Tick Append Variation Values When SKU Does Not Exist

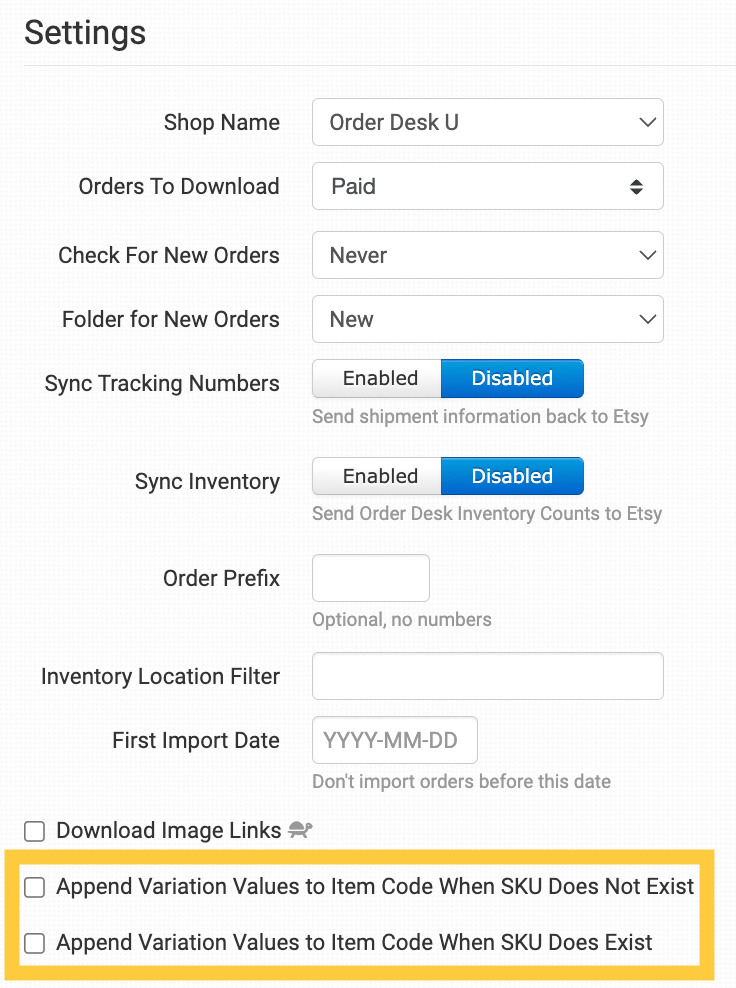pos(35,887)
